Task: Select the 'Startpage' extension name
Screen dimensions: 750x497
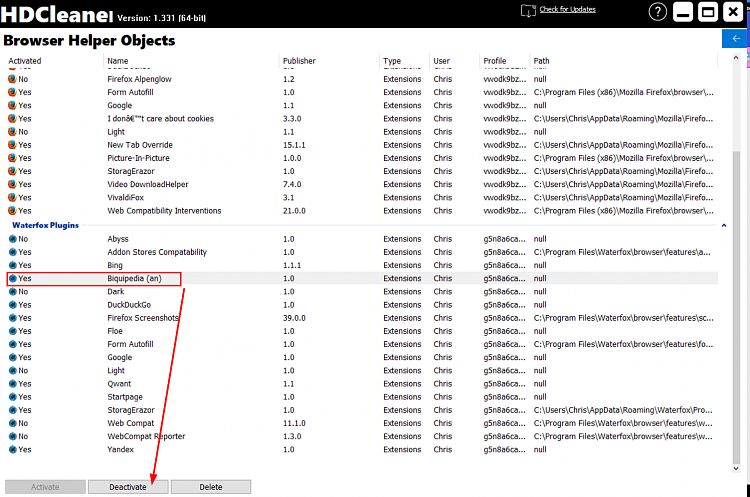Action: 125,397
